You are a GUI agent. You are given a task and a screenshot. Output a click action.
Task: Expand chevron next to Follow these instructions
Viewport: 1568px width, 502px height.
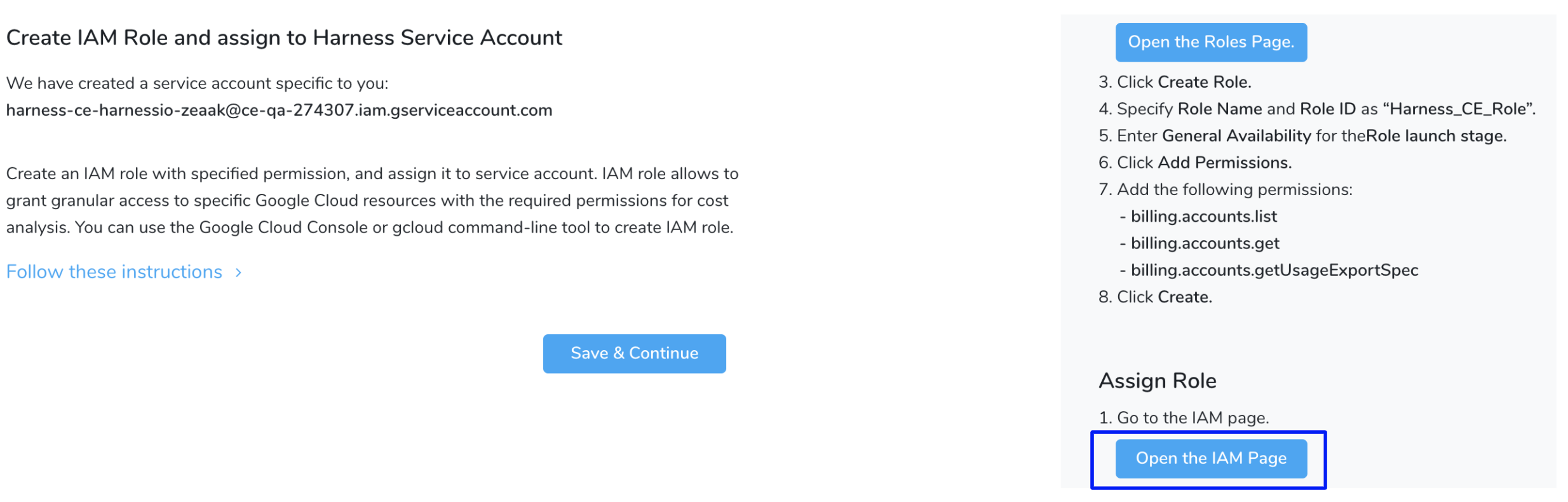[238, 273]
